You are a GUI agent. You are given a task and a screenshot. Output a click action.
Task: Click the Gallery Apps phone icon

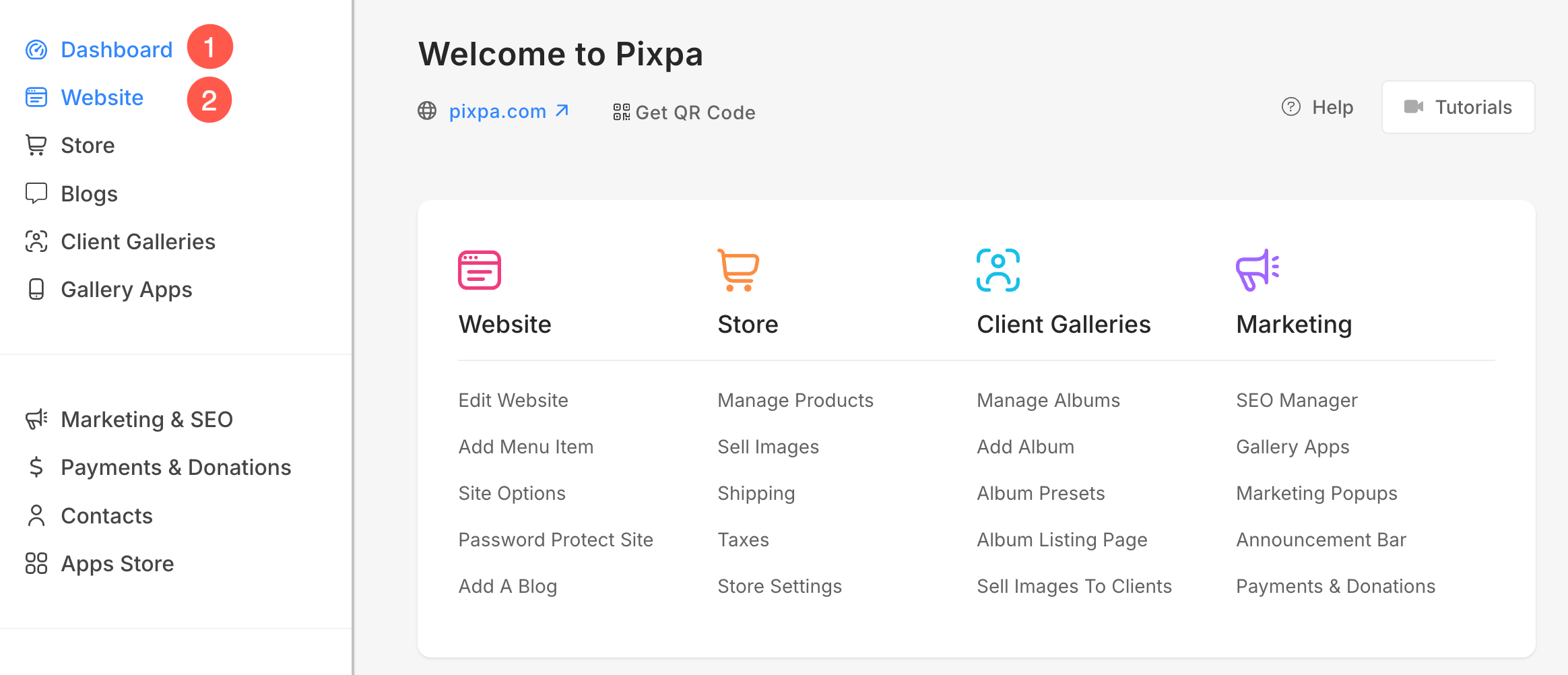point(36,289)
